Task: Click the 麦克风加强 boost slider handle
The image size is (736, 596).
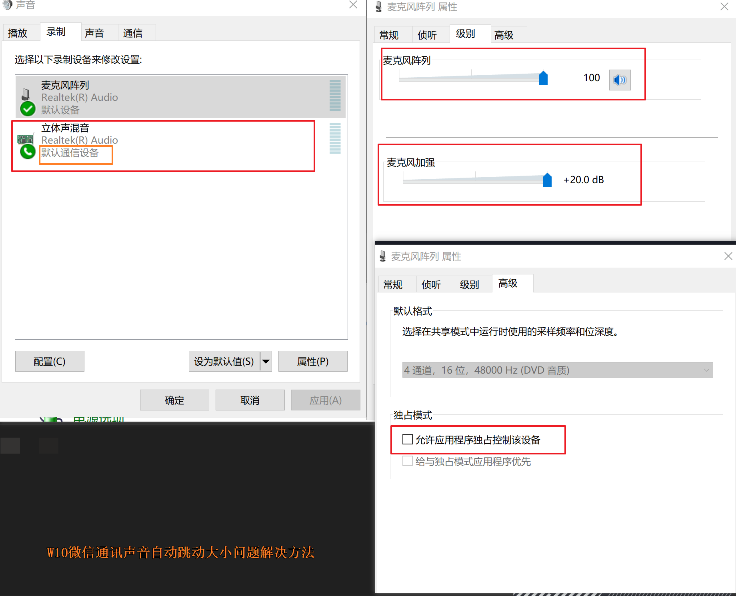Action: (547, 180)
